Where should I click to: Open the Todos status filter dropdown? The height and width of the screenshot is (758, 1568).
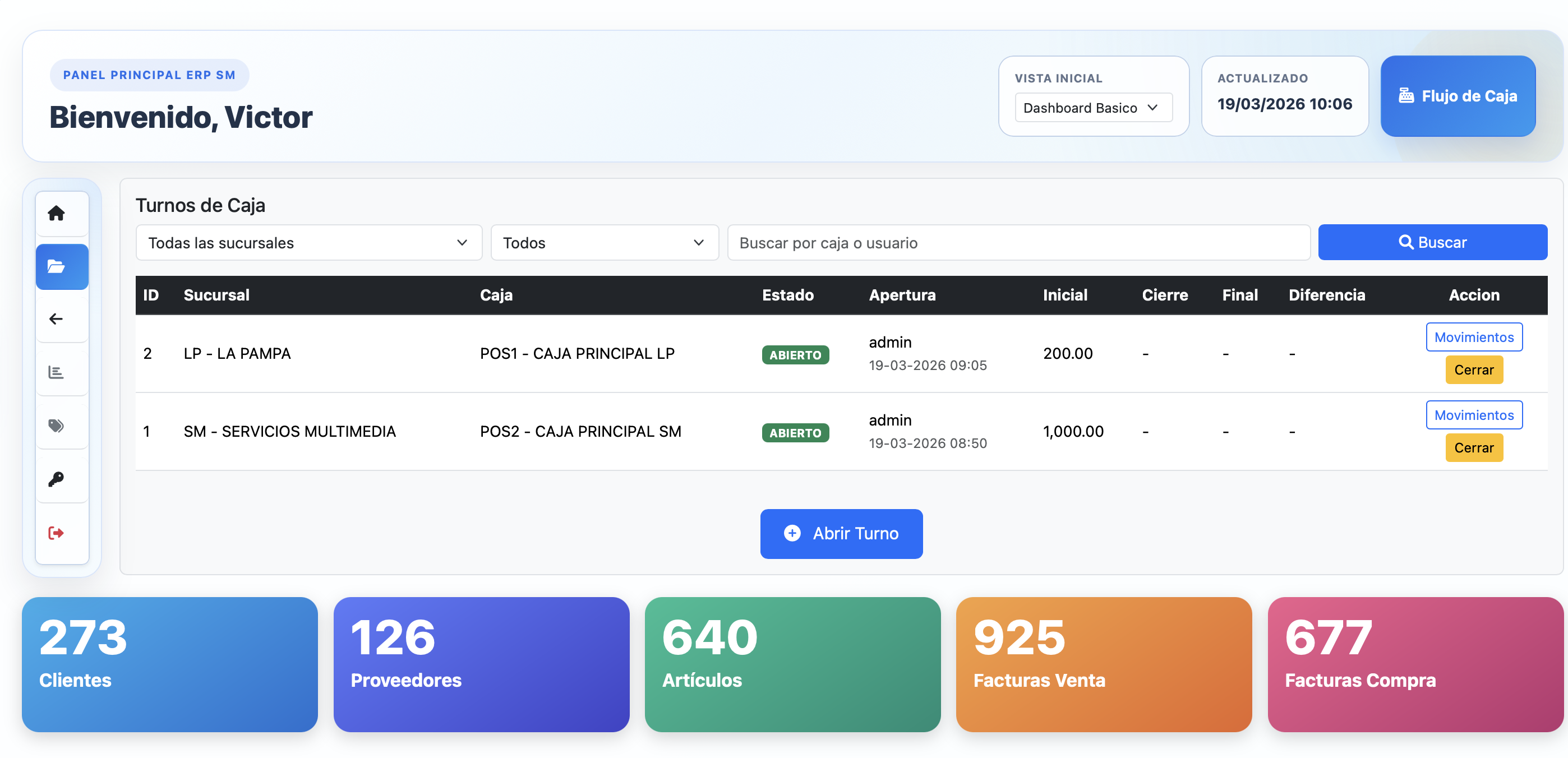[x=604, y=243]
